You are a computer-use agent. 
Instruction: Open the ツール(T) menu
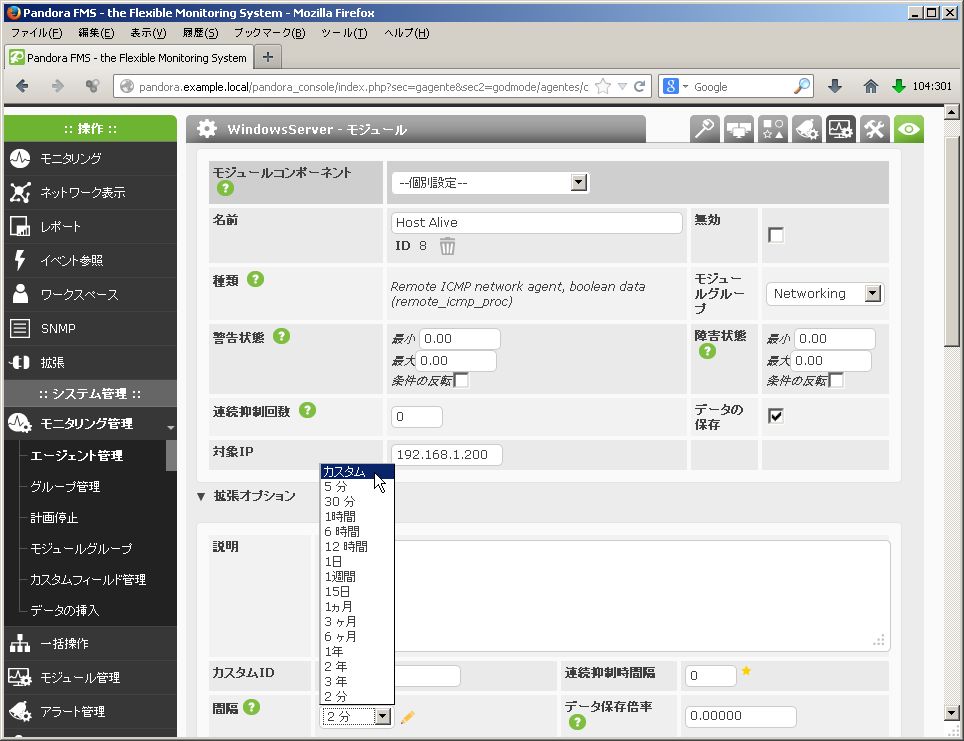coord(344,33)
